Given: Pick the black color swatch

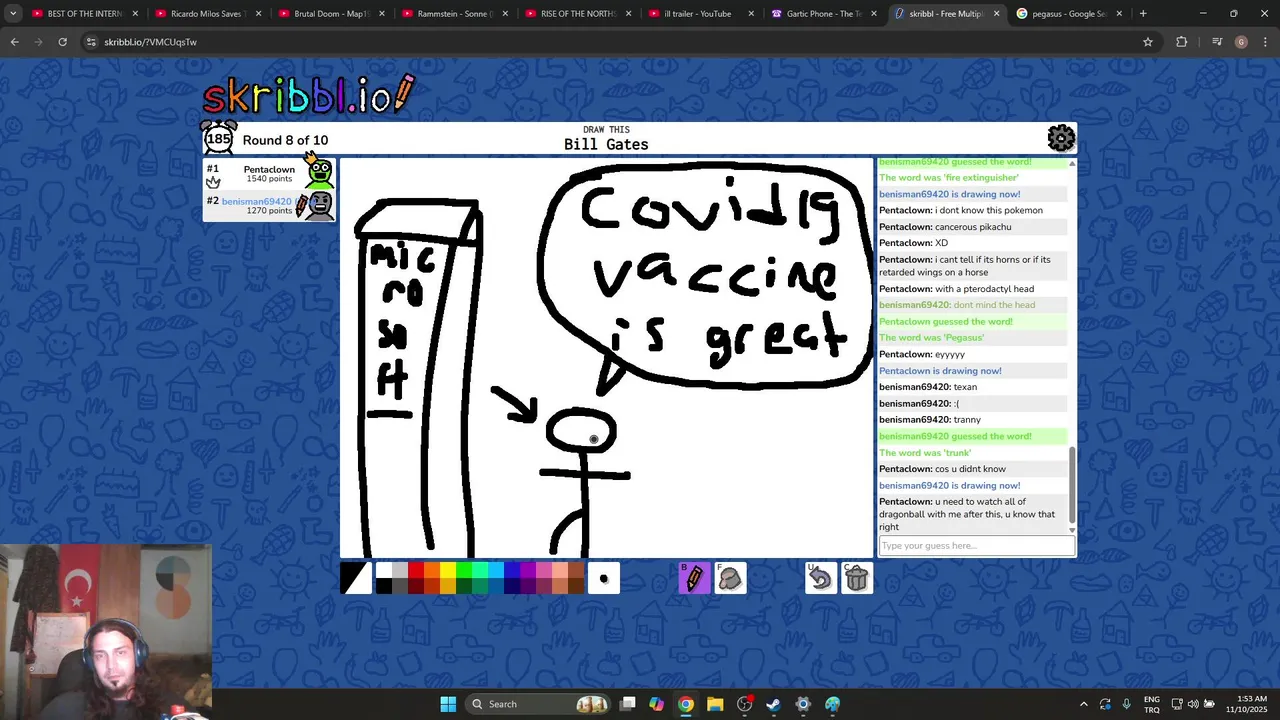Looking at the screenshot, I should (384, 586).
